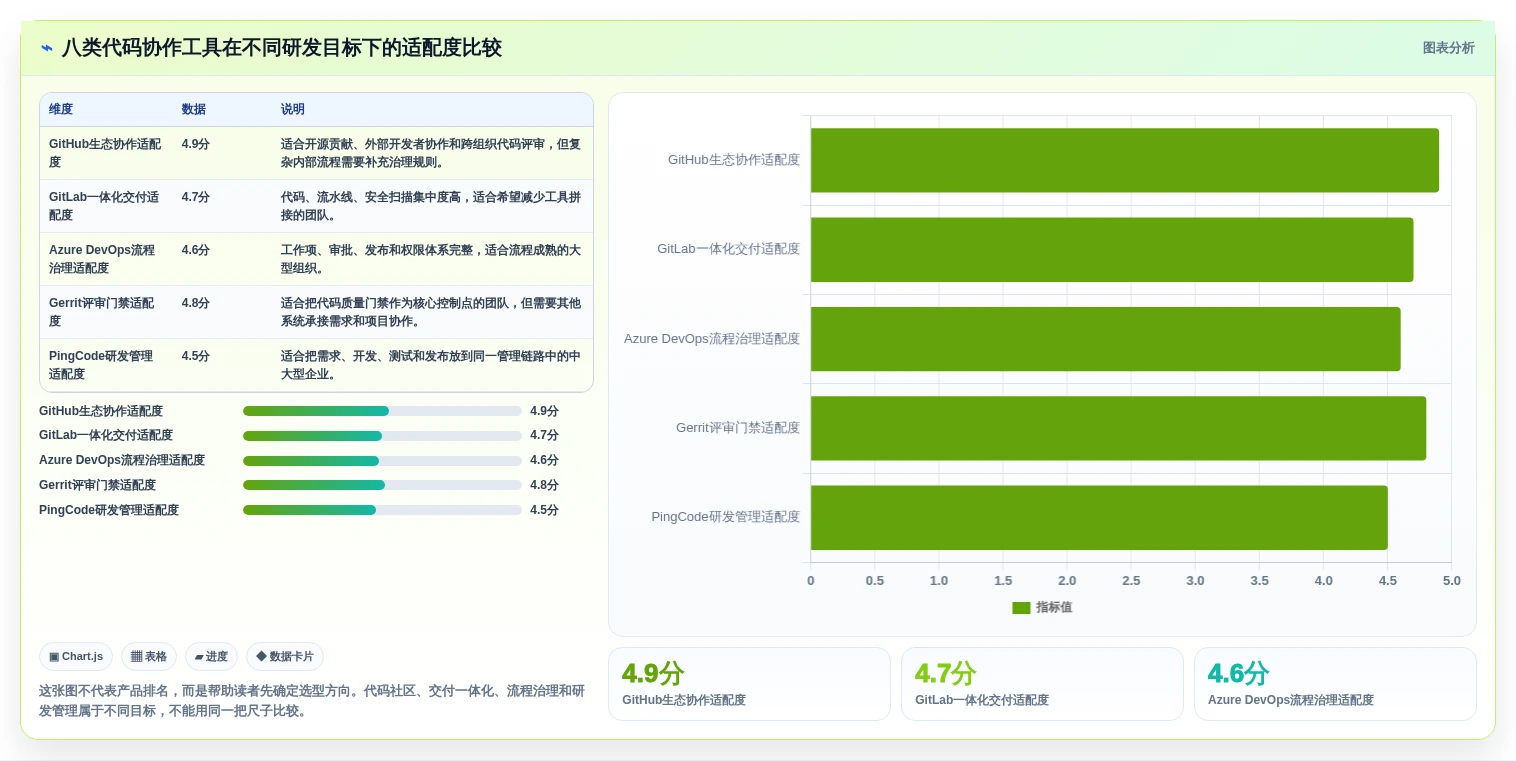Screen dimensions: 1516x761
Task: Click PingCode研发管理适配度 label on chart axis
Action: tap(726, 517)
